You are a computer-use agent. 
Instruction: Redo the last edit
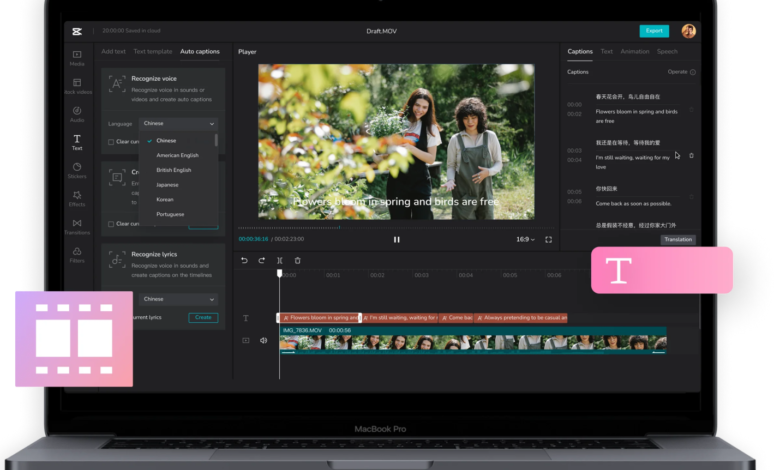(x=262, y=260)
